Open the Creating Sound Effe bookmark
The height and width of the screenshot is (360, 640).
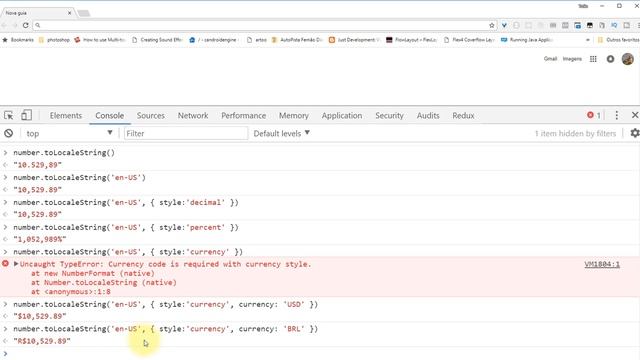point(157,40)
